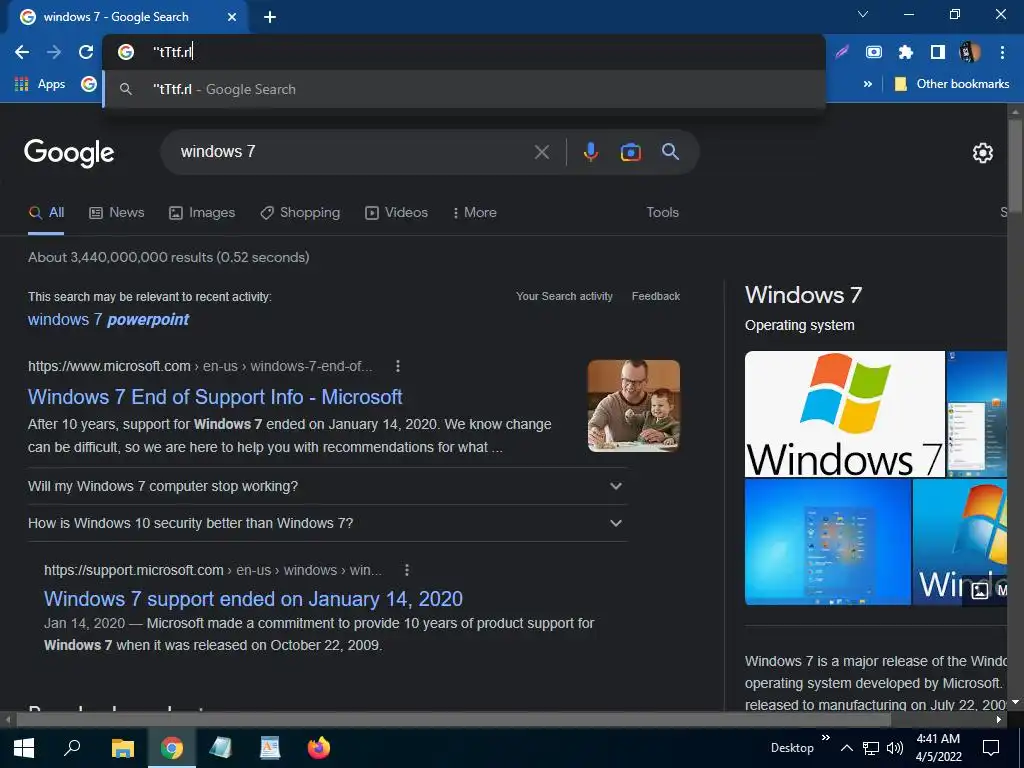
Task: Search by image with the camera icon
Action: (x=630, y=152)
